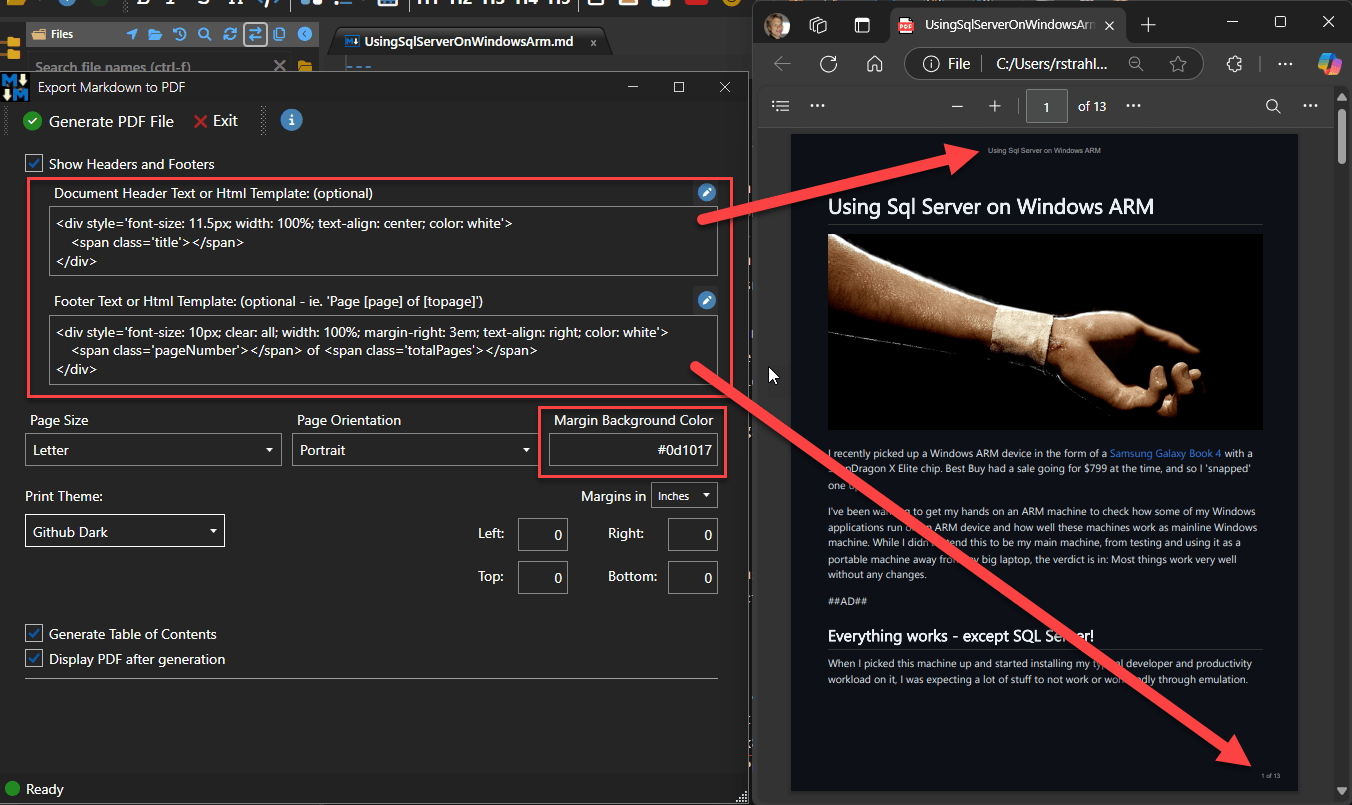This screenshot has width=1352, height=805.
Task: Close the UsingSqlServerOnWindowsArm.md editor tab
Action: pos(594,42)
